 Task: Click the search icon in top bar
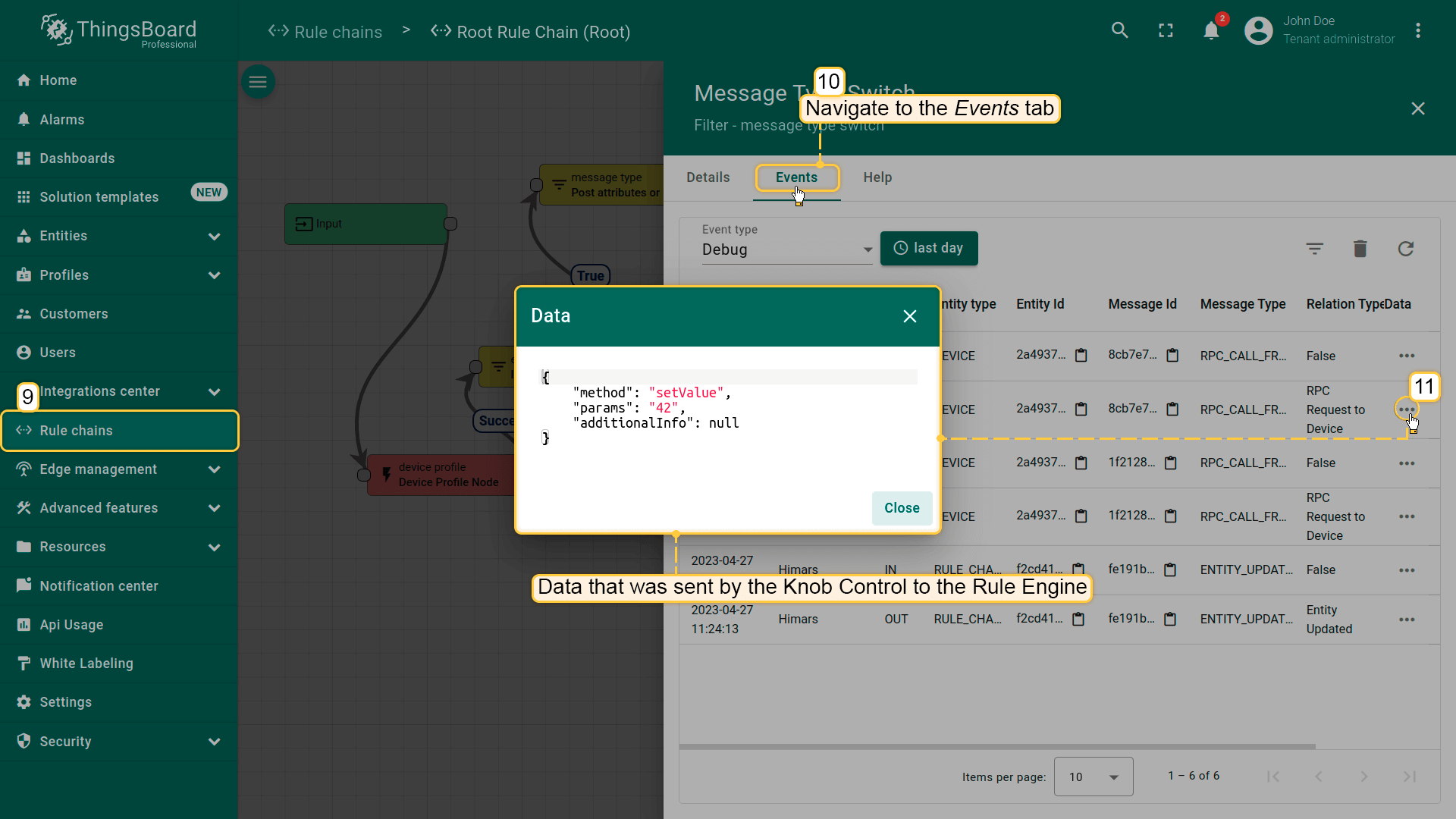coord(1119,30)
